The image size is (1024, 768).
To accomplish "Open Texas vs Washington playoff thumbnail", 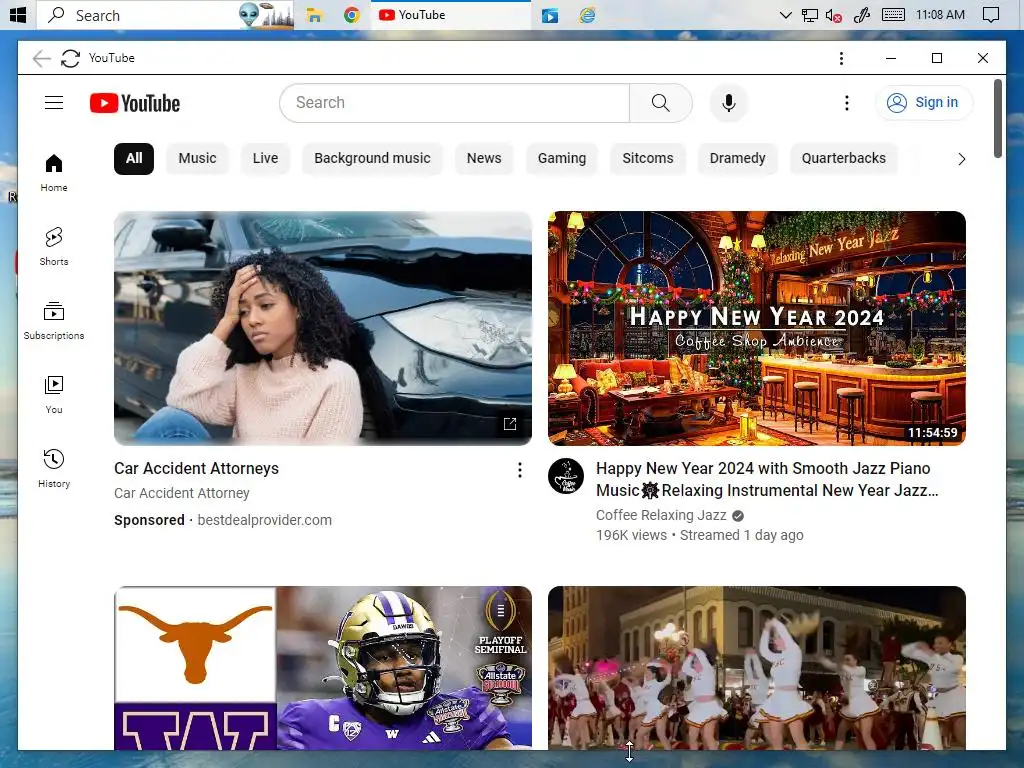I will pyautogui.click(x=323, y=667).
